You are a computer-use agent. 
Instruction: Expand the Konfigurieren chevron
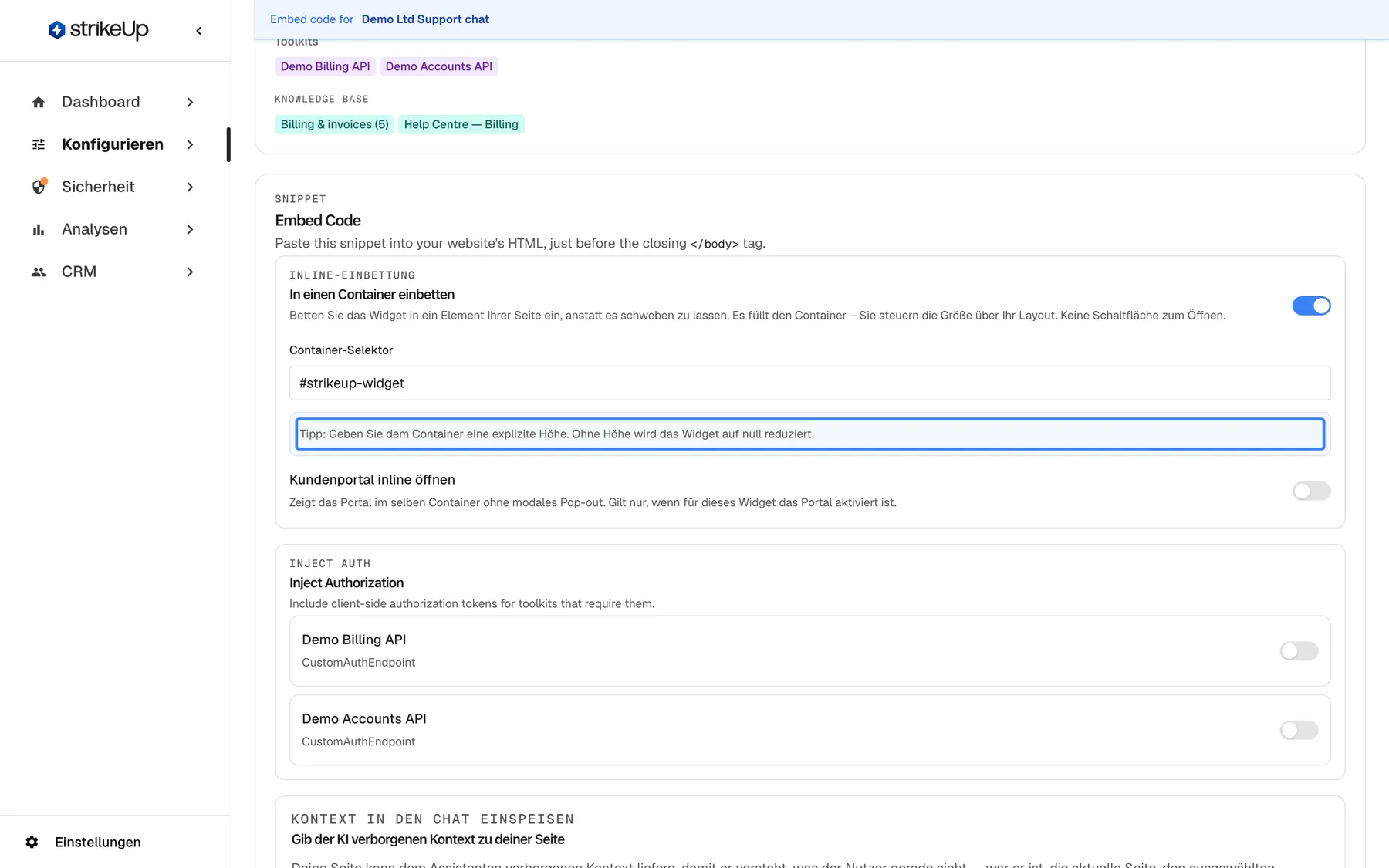coord(190,144)
